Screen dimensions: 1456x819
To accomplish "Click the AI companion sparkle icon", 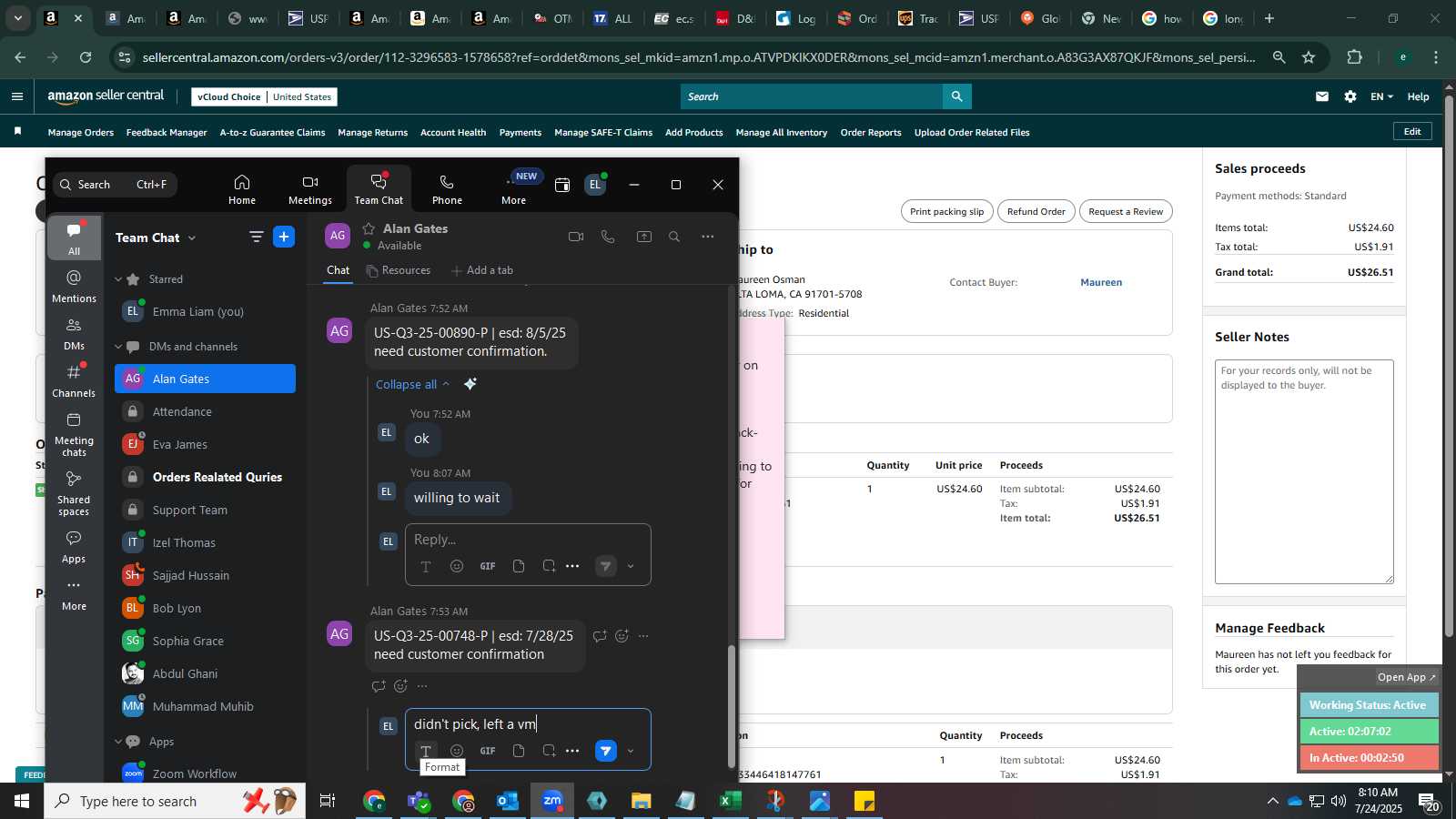I will coord(470,384).
